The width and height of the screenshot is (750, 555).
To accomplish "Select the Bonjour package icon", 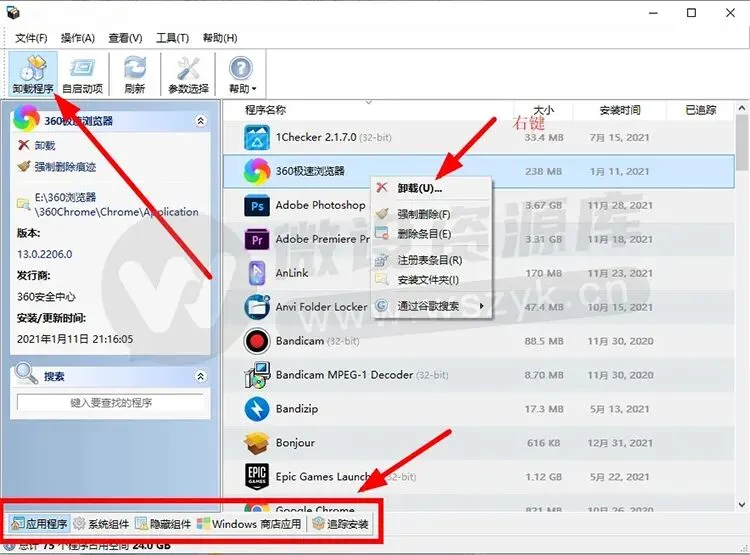I will coord(257,443).
